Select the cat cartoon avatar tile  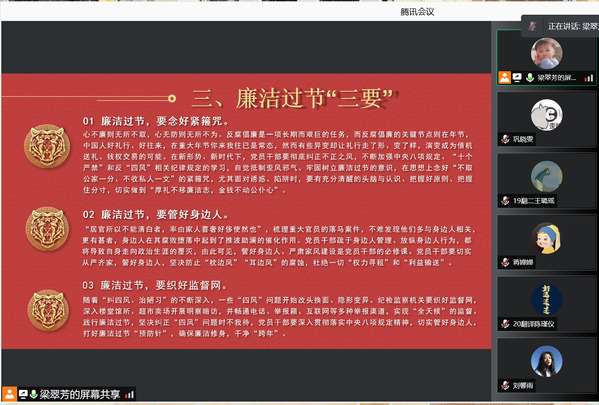click(546, 115)
